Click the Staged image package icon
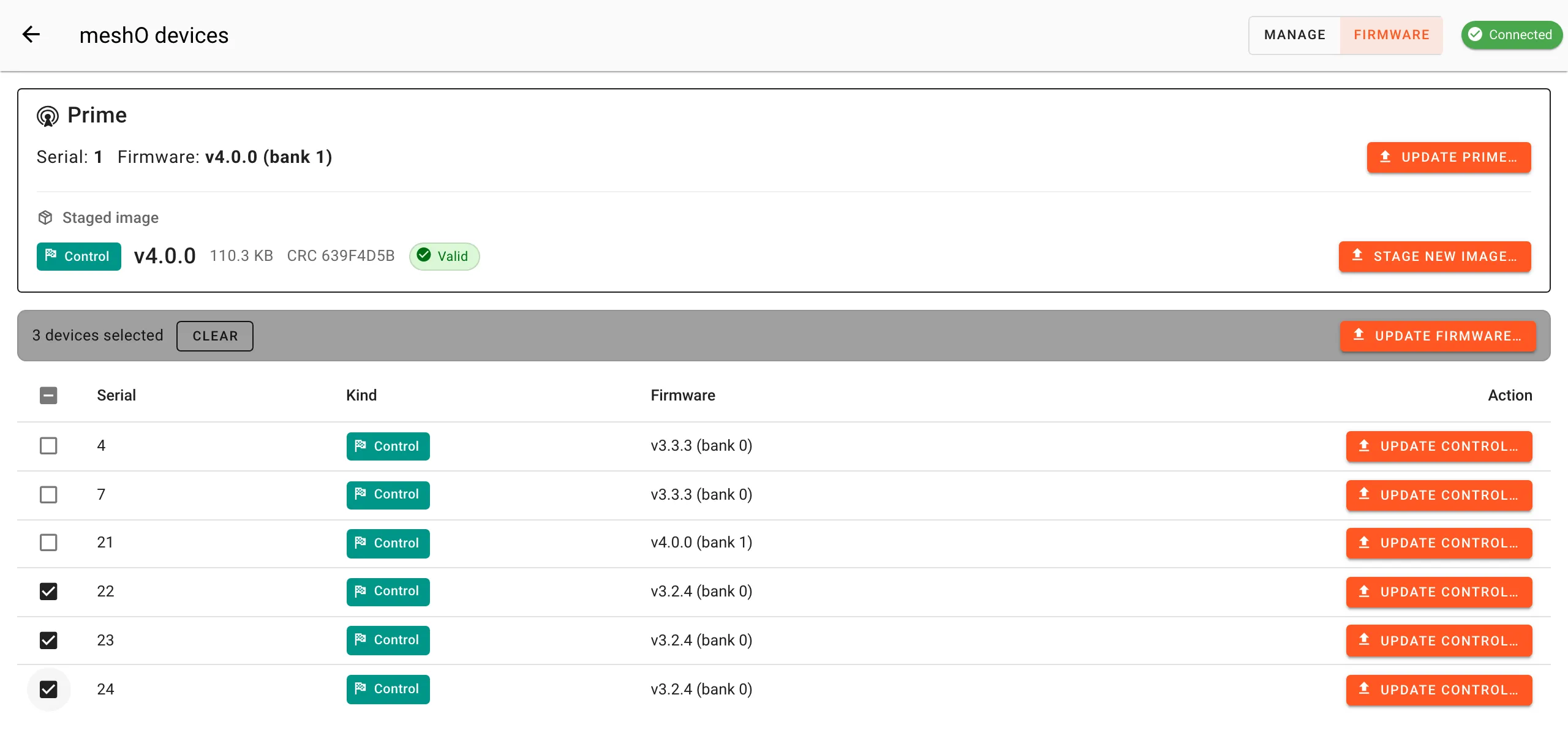The width and height of the screenshot is (1568, 741). [x=45, y=218]
